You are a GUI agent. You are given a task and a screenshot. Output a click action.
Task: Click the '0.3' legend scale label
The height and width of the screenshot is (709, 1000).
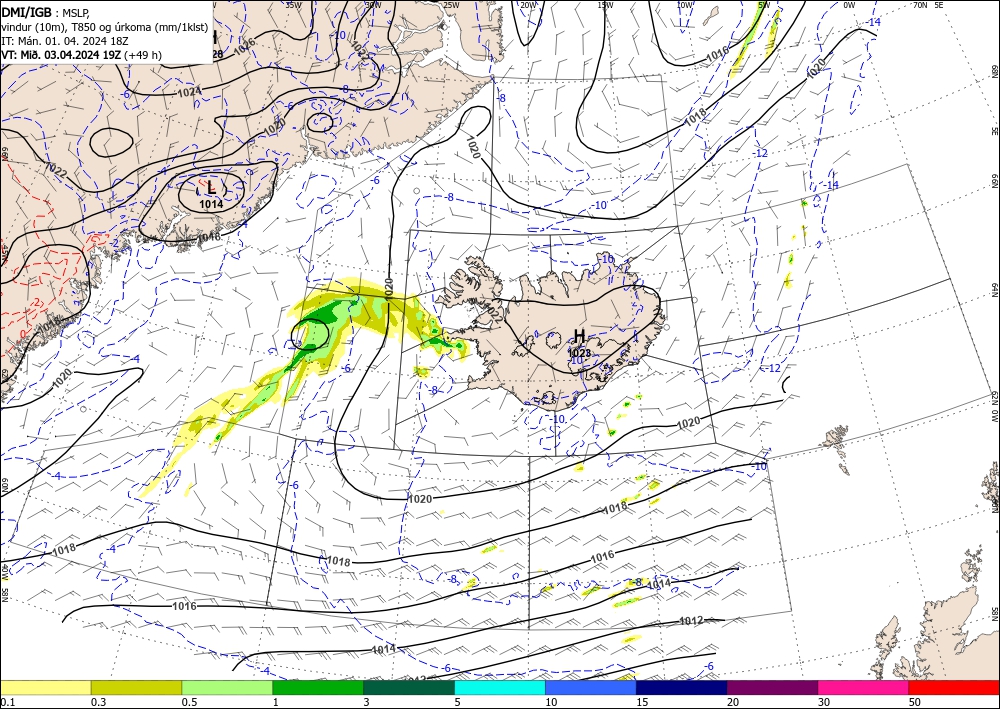[98, 702]
